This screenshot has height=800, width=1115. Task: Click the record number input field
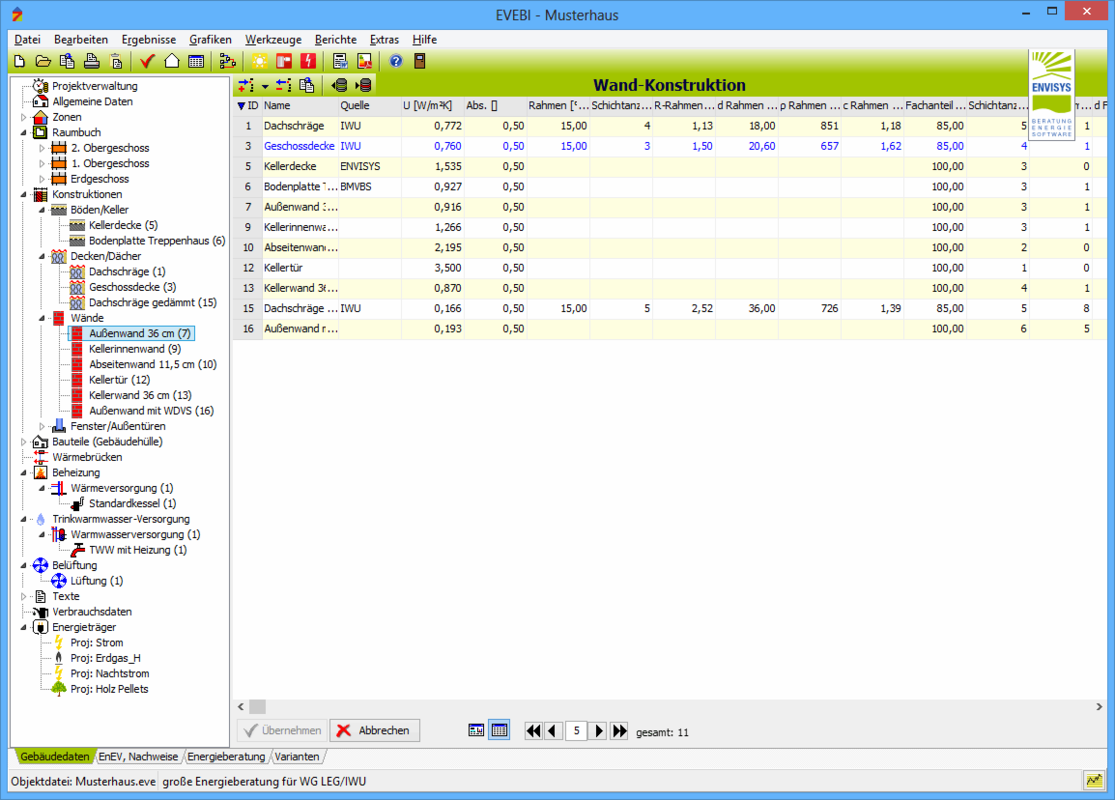pos(576,731)
